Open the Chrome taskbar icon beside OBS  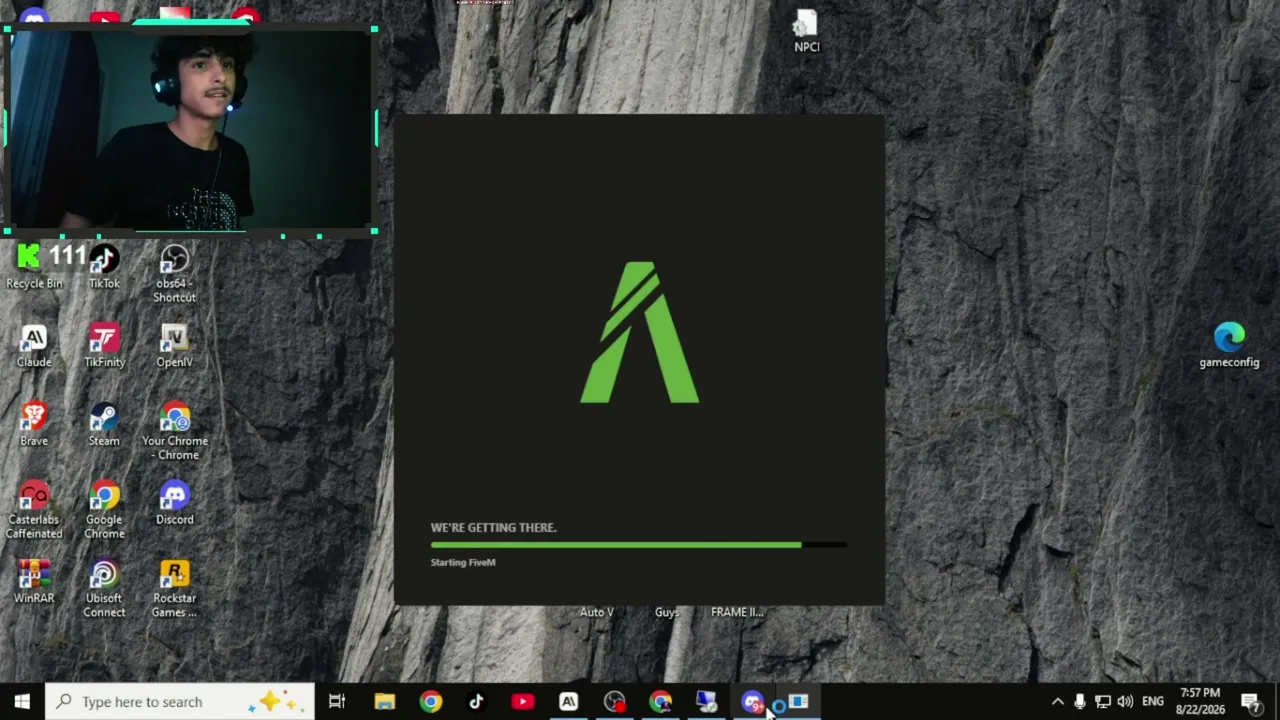pyautogui.click(x=660, y=702)
